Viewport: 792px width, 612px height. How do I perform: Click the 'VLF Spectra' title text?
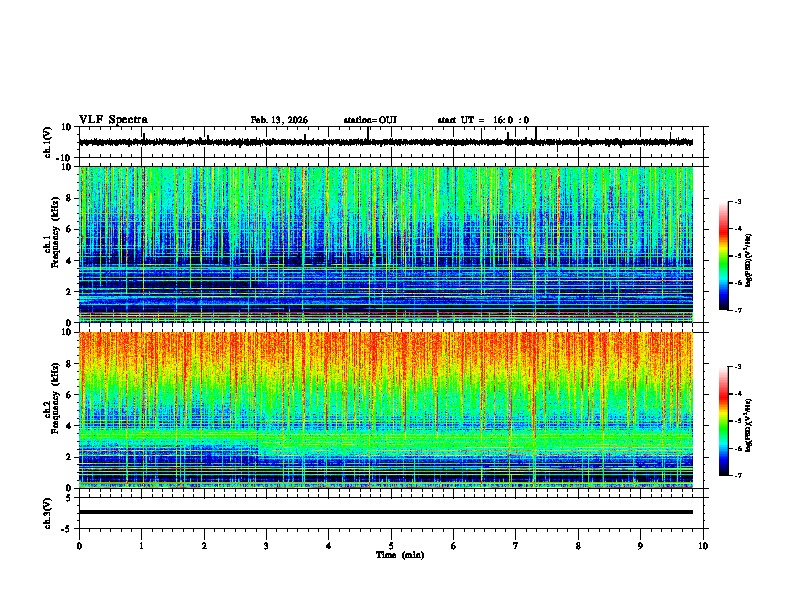click(113, 119)
